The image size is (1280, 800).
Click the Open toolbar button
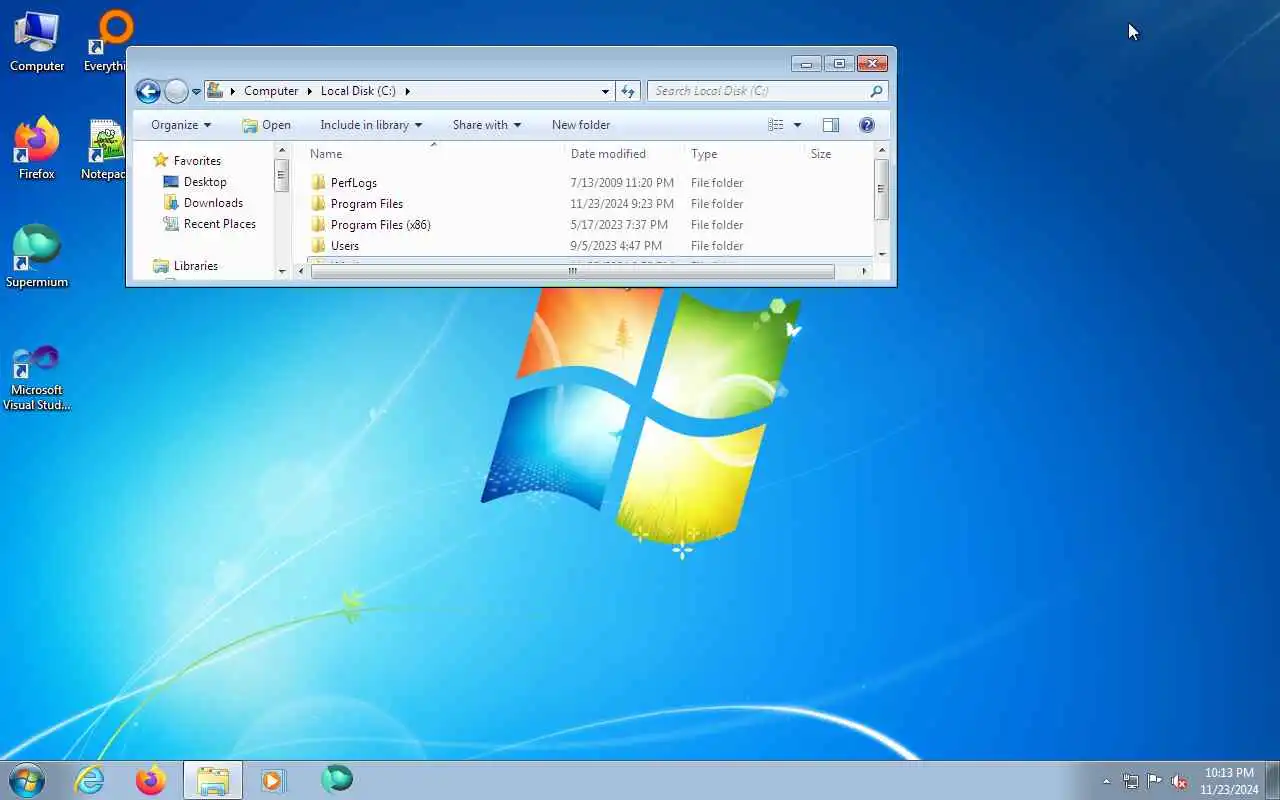(x=266, y=125)
